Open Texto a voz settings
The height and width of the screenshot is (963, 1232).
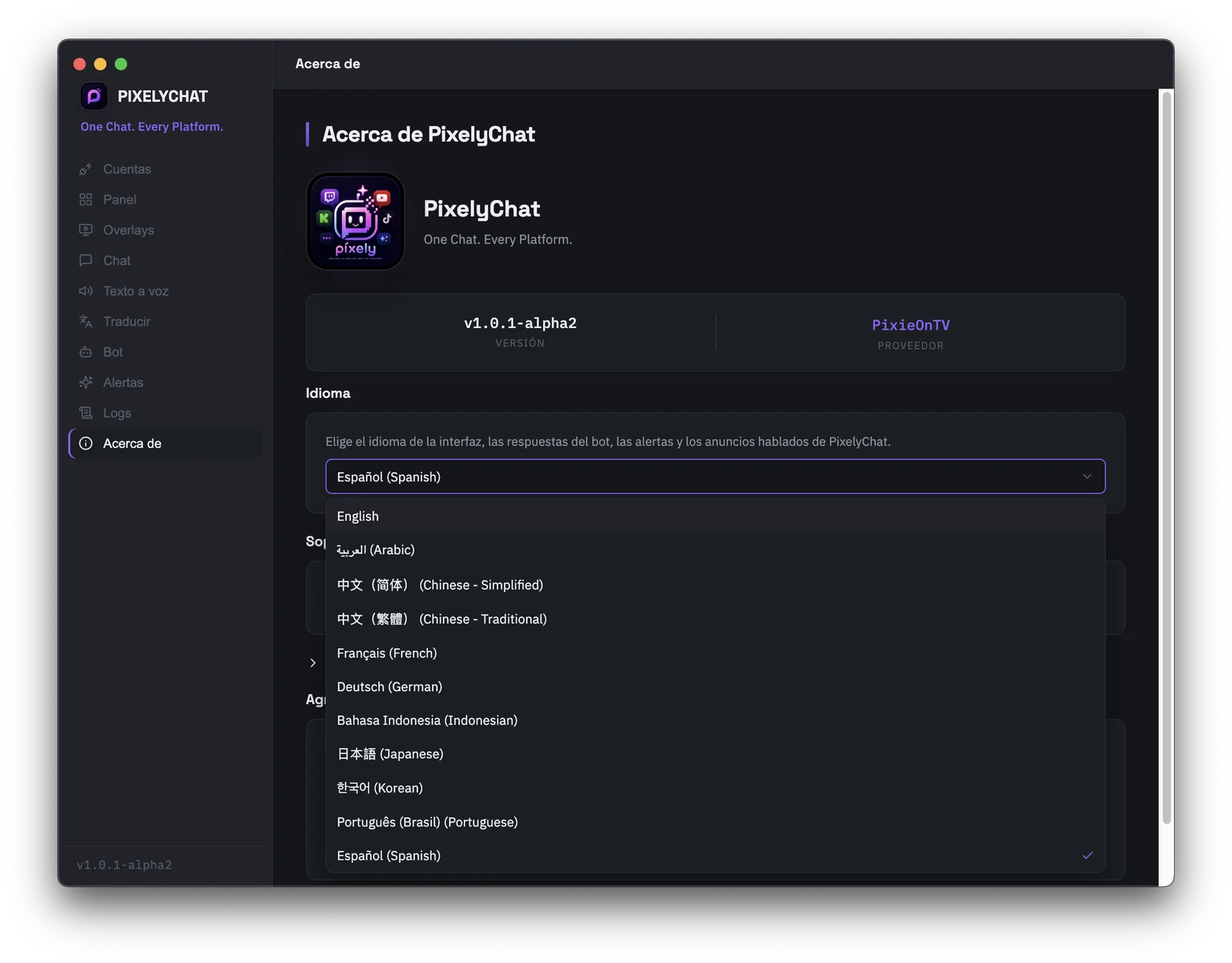point(165,291)
